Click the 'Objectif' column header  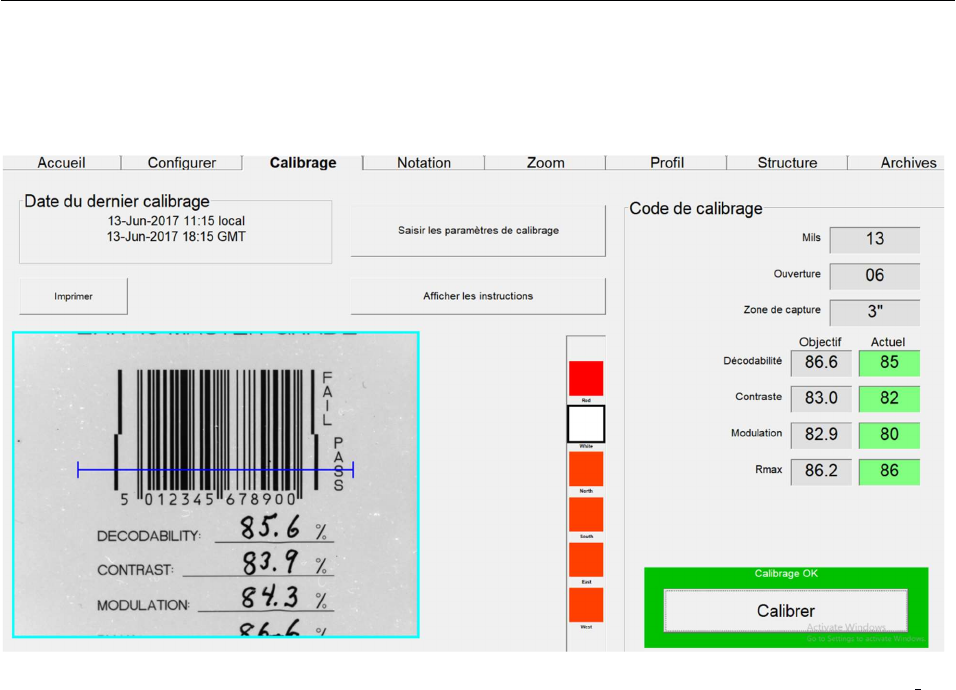point(820,342)
